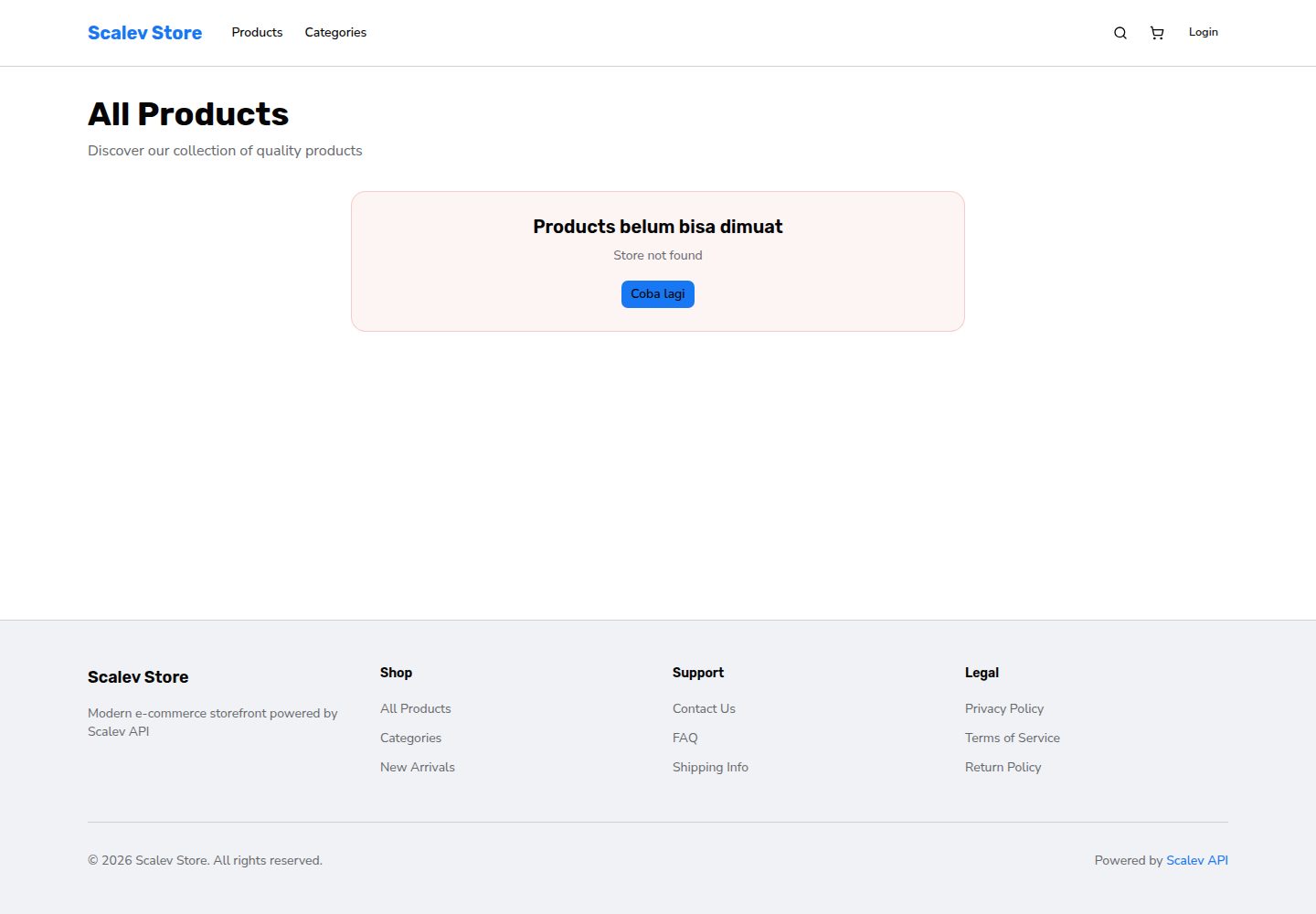The width and height of the screenshot is (1316, 914).
Task: View Shipping Info in the footer
Action: (710, 767)
